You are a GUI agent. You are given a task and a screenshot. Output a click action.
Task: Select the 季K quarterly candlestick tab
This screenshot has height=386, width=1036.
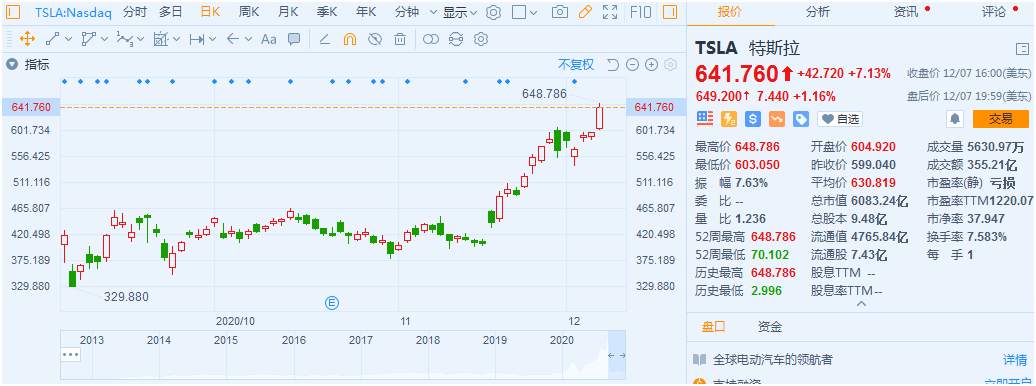[x=327, y=12]
